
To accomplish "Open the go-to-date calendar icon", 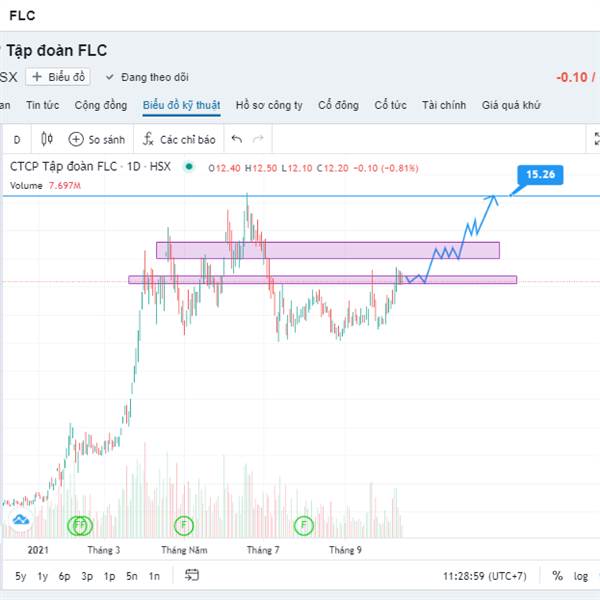I will pyautogui.click(x=192, y=575).
